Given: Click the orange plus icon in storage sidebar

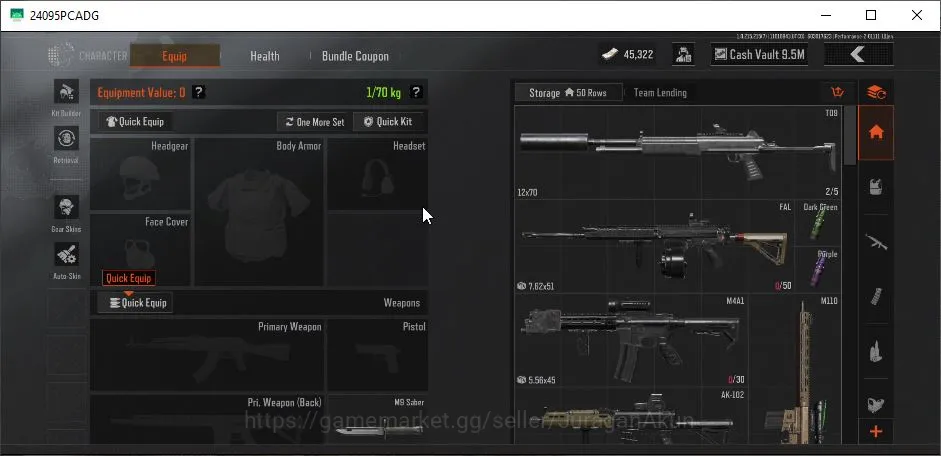Looking at the screenshot, I should [876, 431].
